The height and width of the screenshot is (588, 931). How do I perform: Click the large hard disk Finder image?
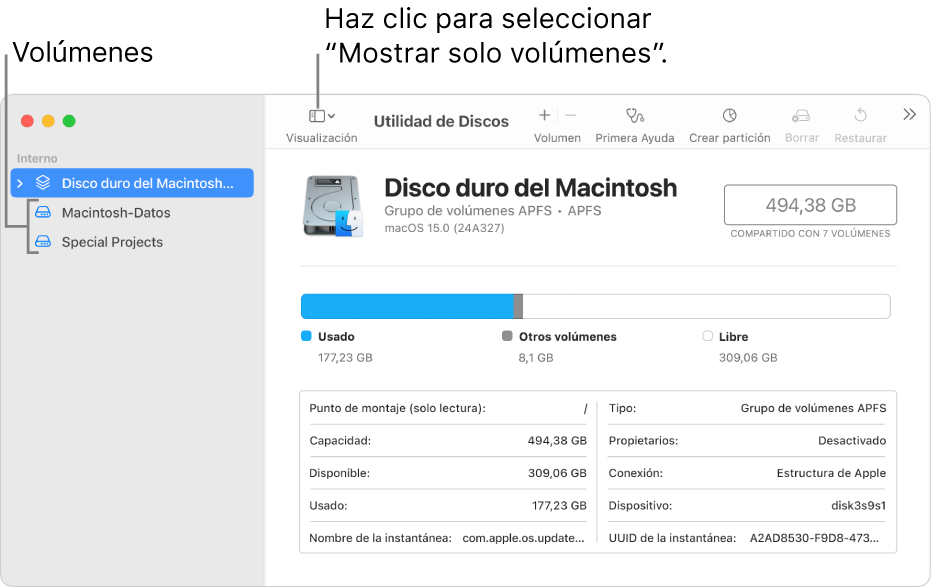click(332, 206)
